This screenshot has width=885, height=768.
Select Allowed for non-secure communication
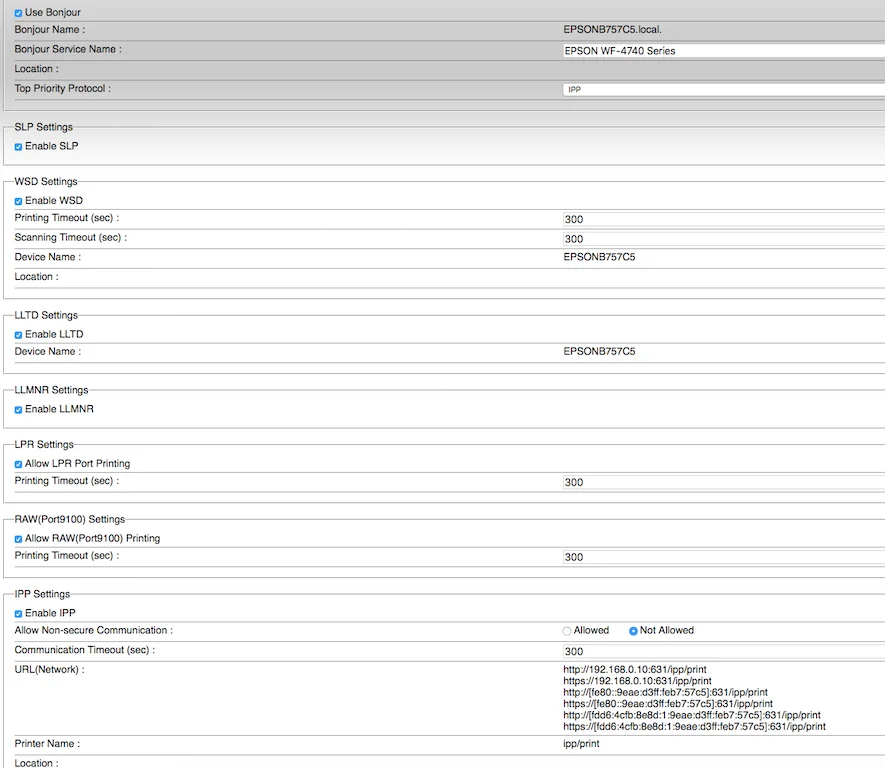567,631
